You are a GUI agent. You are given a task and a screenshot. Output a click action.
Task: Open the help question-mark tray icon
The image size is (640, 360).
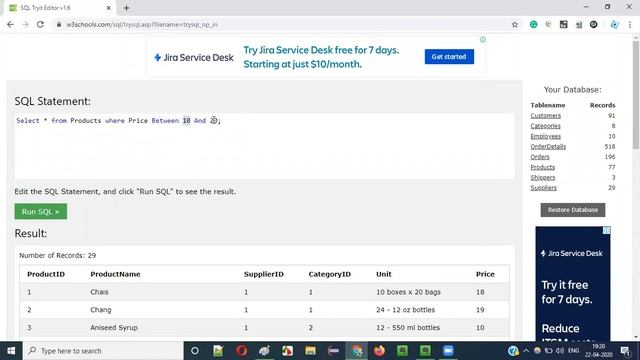pyautogui.click(x=513, y=351)
